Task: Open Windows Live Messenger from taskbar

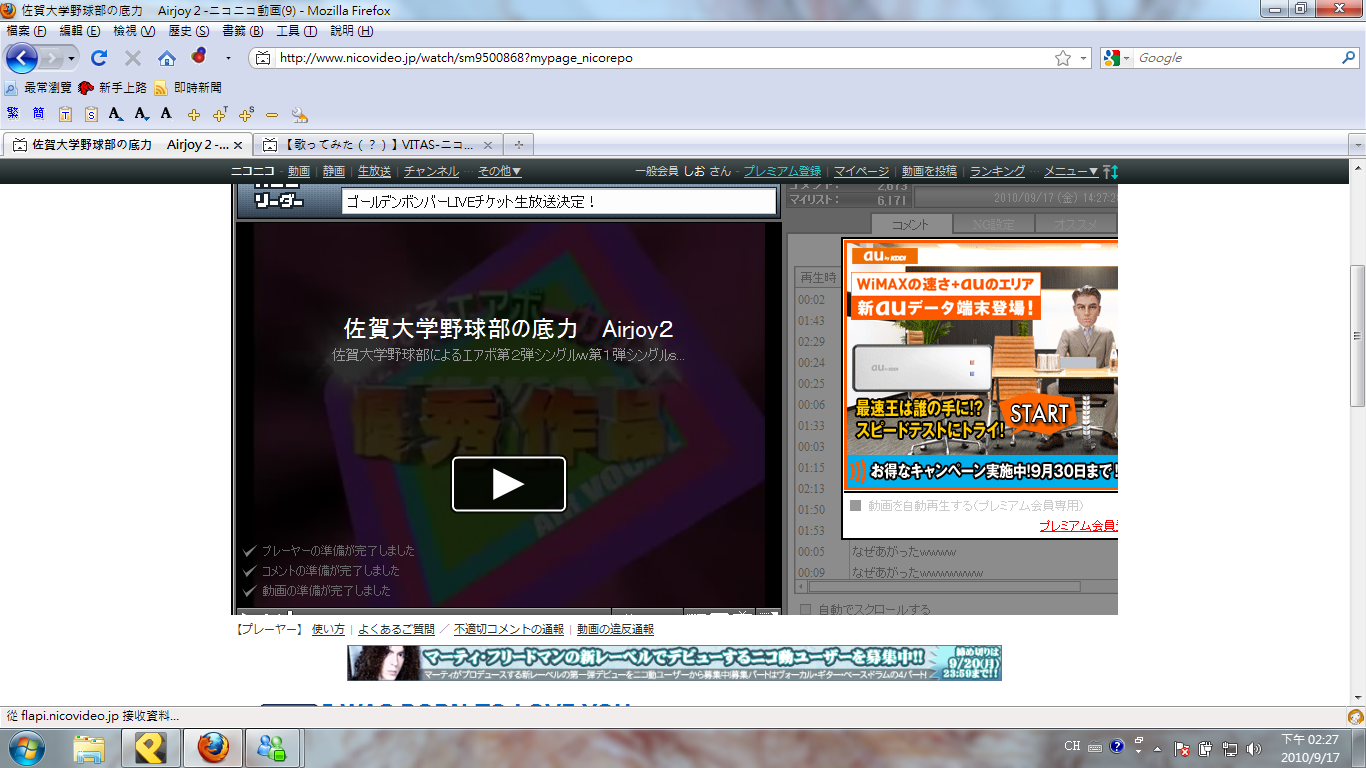Action: point(272,747)
